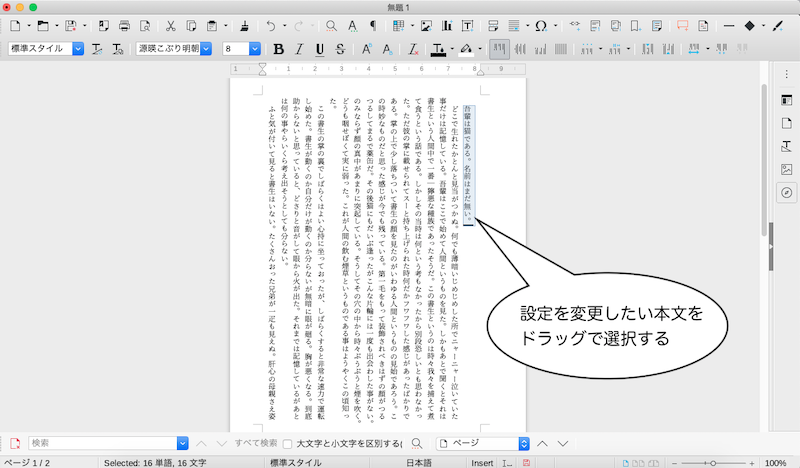Viewport: 800px width, 468px height.
Task: Toggle Formatting Marks with the pilcrow icon
Action: [373, 26]
